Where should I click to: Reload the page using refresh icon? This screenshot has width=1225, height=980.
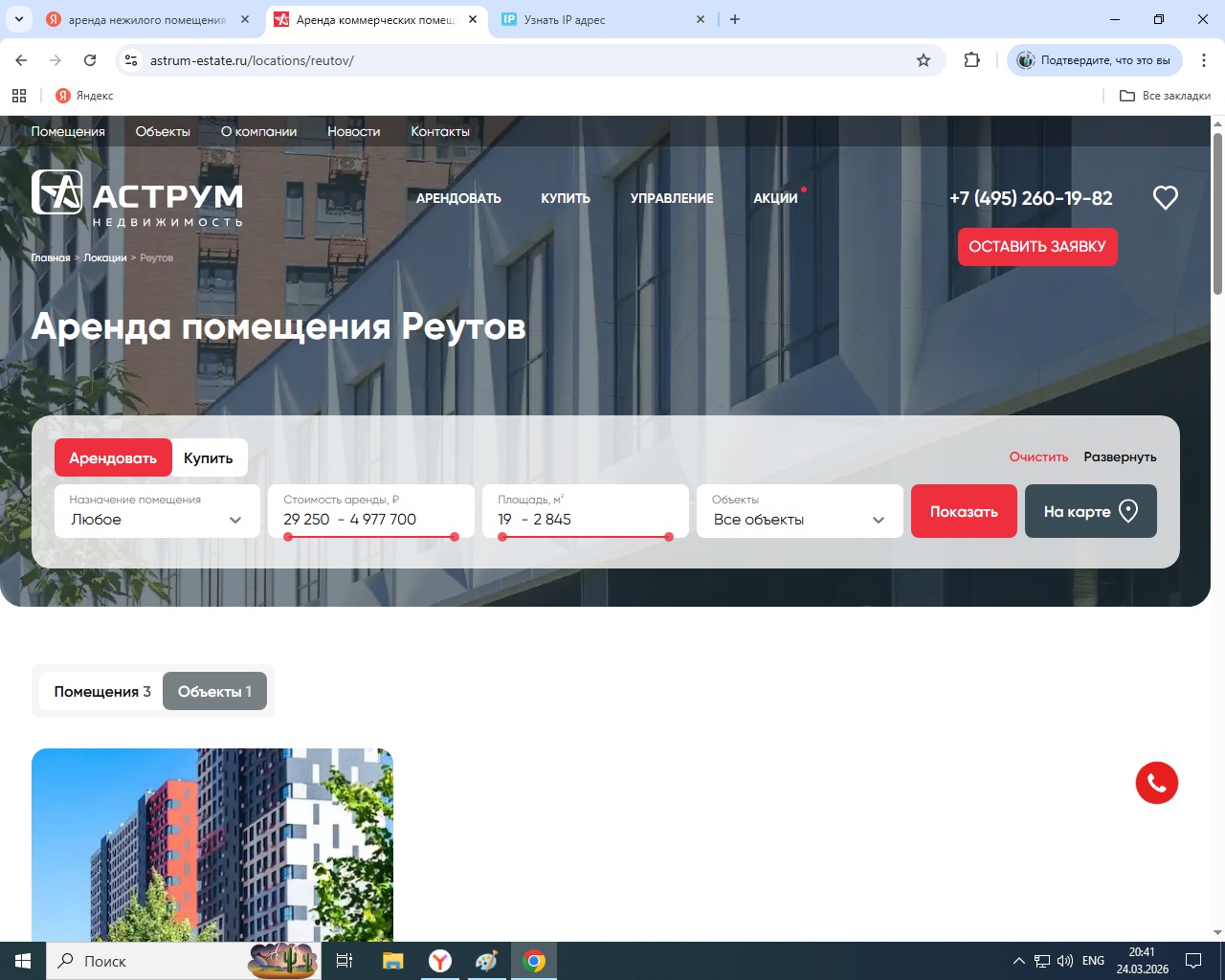[90, 60]
